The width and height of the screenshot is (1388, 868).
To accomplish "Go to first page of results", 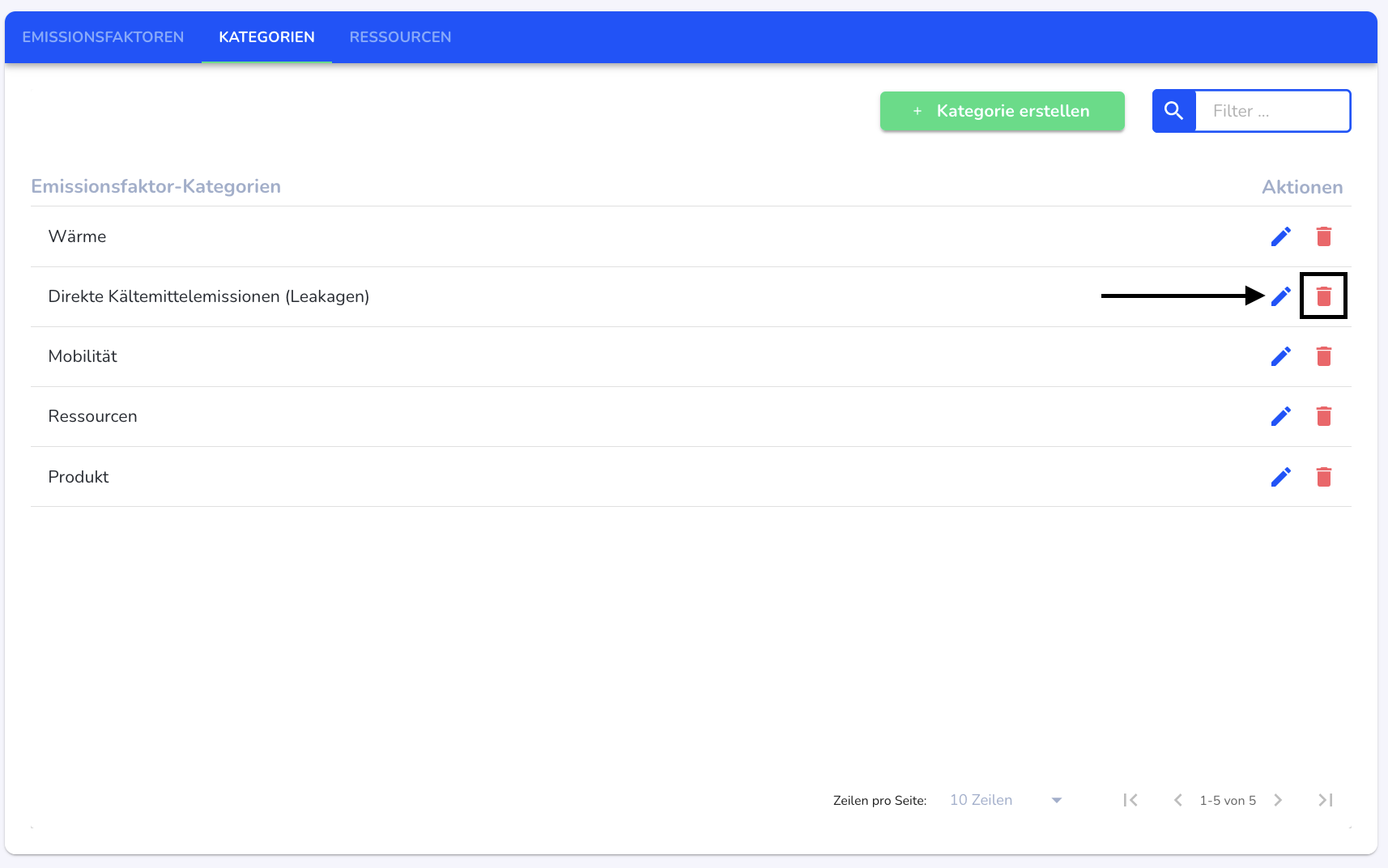I will [1130, 800].
